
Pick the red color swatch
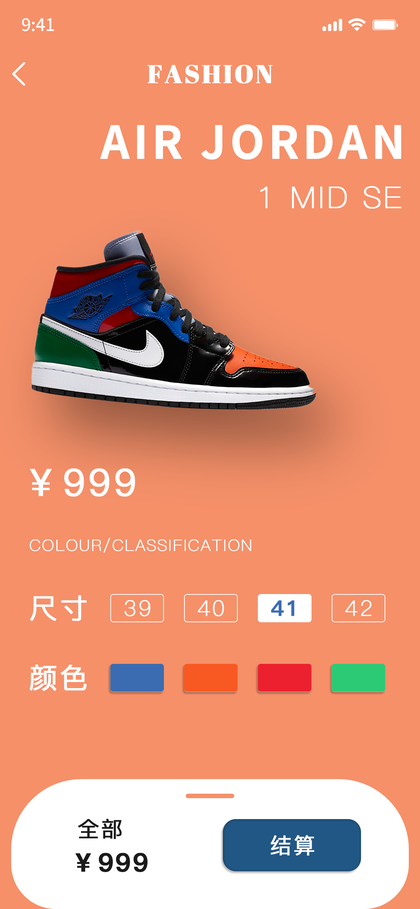pos(284,678)
